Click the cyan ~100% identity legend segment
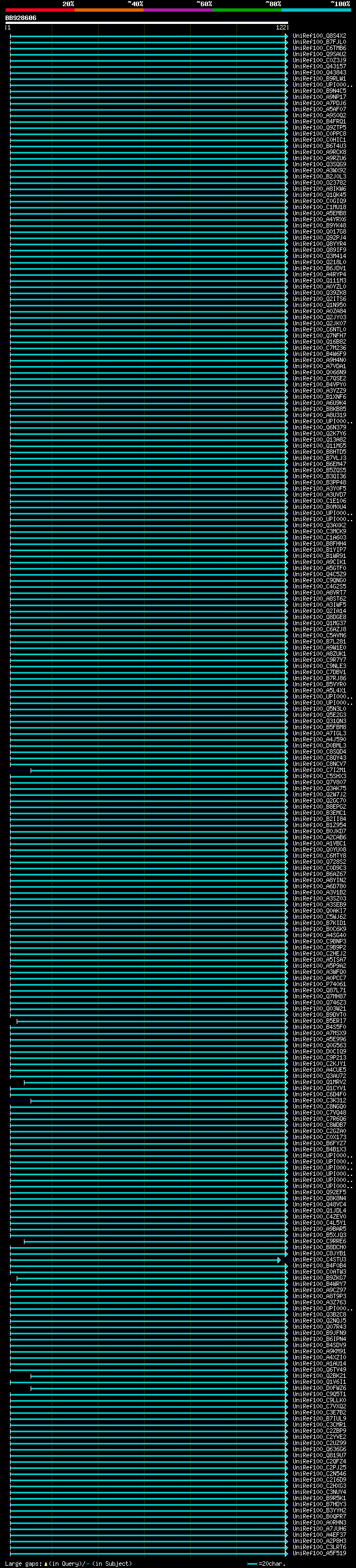The height and width of the screenshot is (1568, 356). 316,10
